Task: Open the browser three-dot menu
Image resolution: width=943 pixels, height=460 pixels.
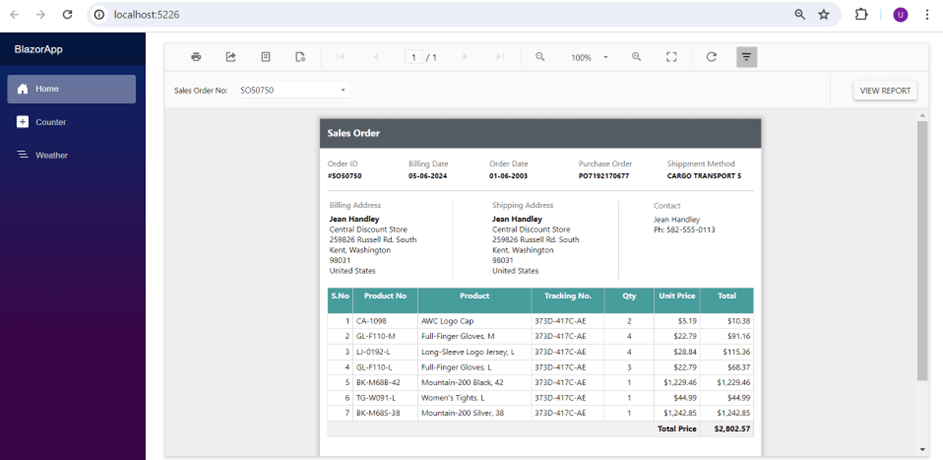Action: pyautogui.click(x=927, y=14)
